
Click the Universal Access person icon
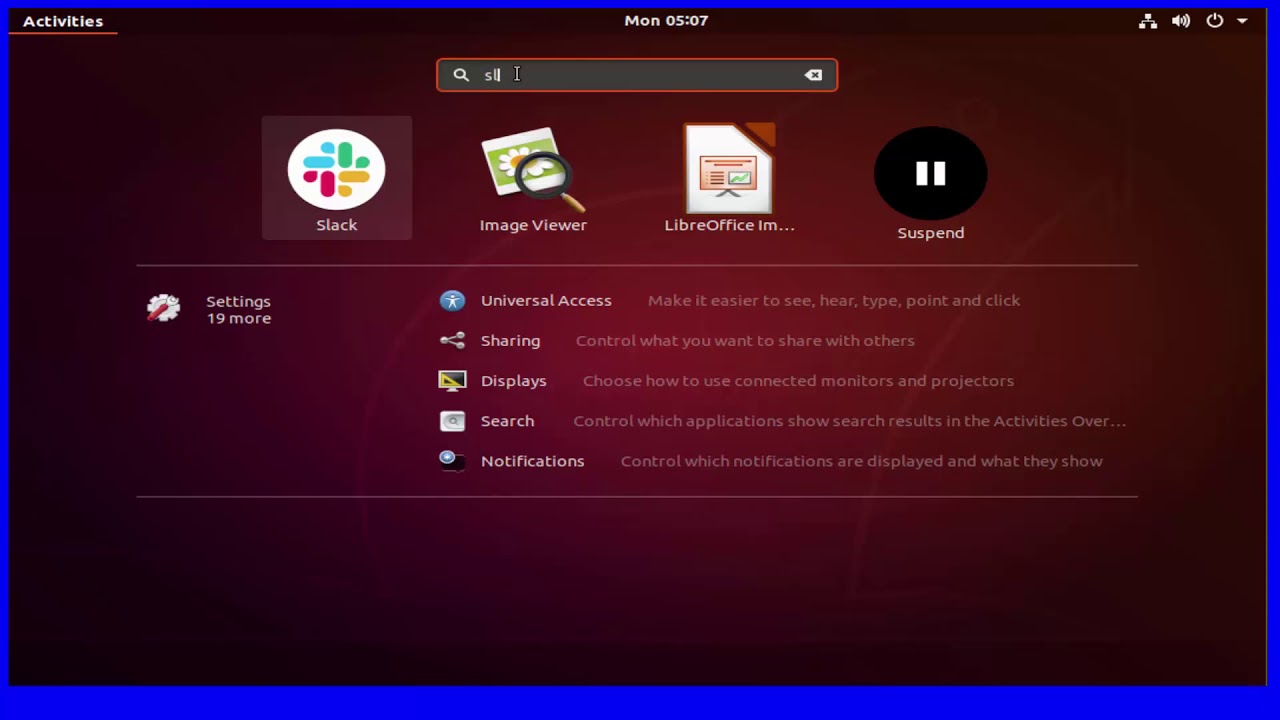(452, 300)
